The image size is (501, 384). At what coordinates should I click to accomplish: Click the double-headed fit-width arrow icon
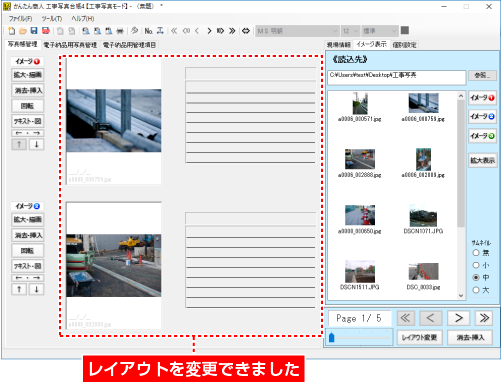point(246,31)
